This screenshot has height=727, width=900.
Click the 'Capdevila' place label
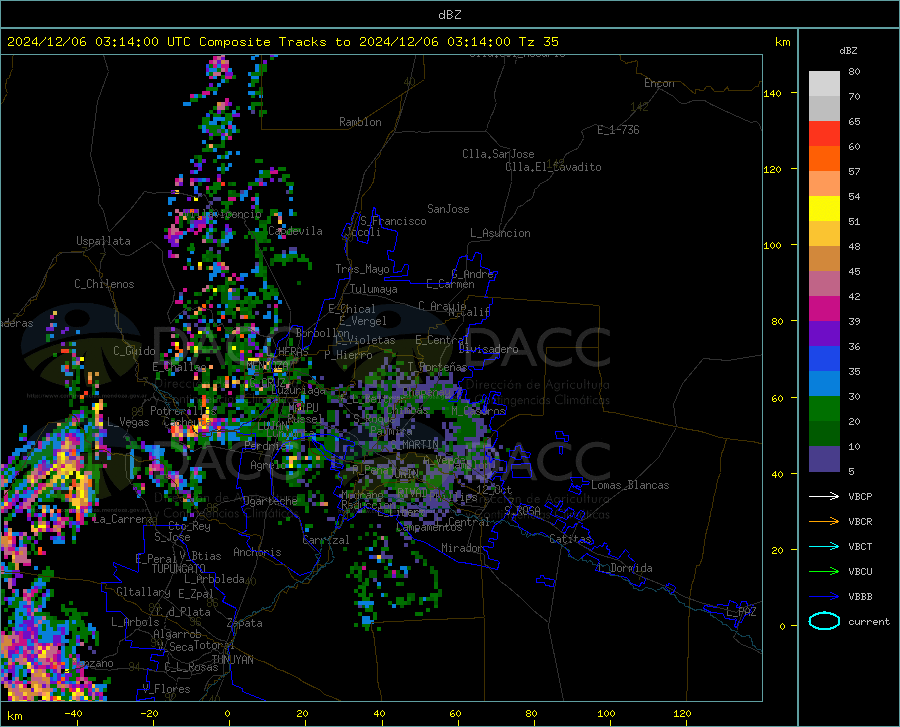(x=295, y=231)
